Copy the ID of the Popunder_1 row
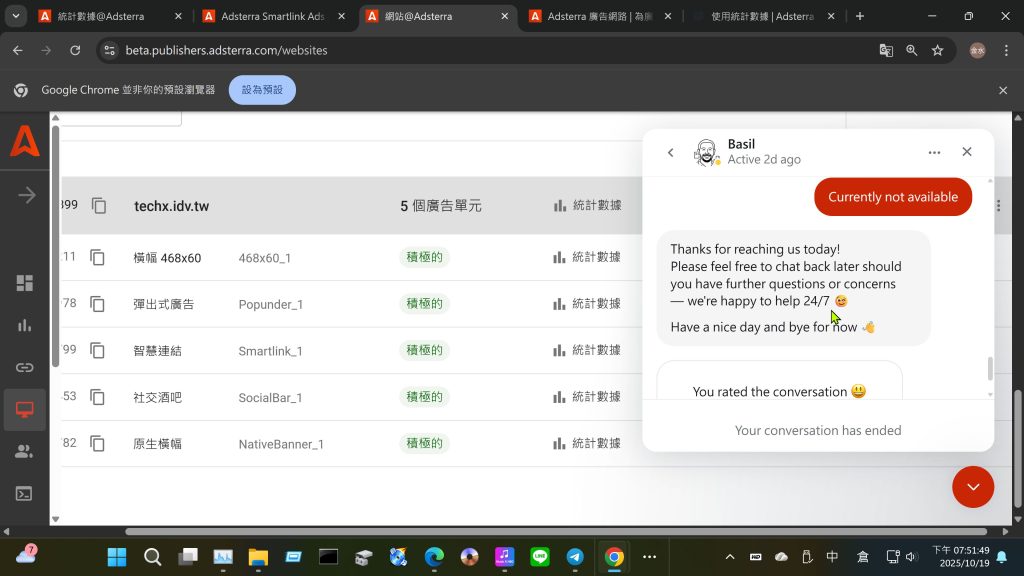Viewport: 1024px width, 576px height. tap(98, 304)
